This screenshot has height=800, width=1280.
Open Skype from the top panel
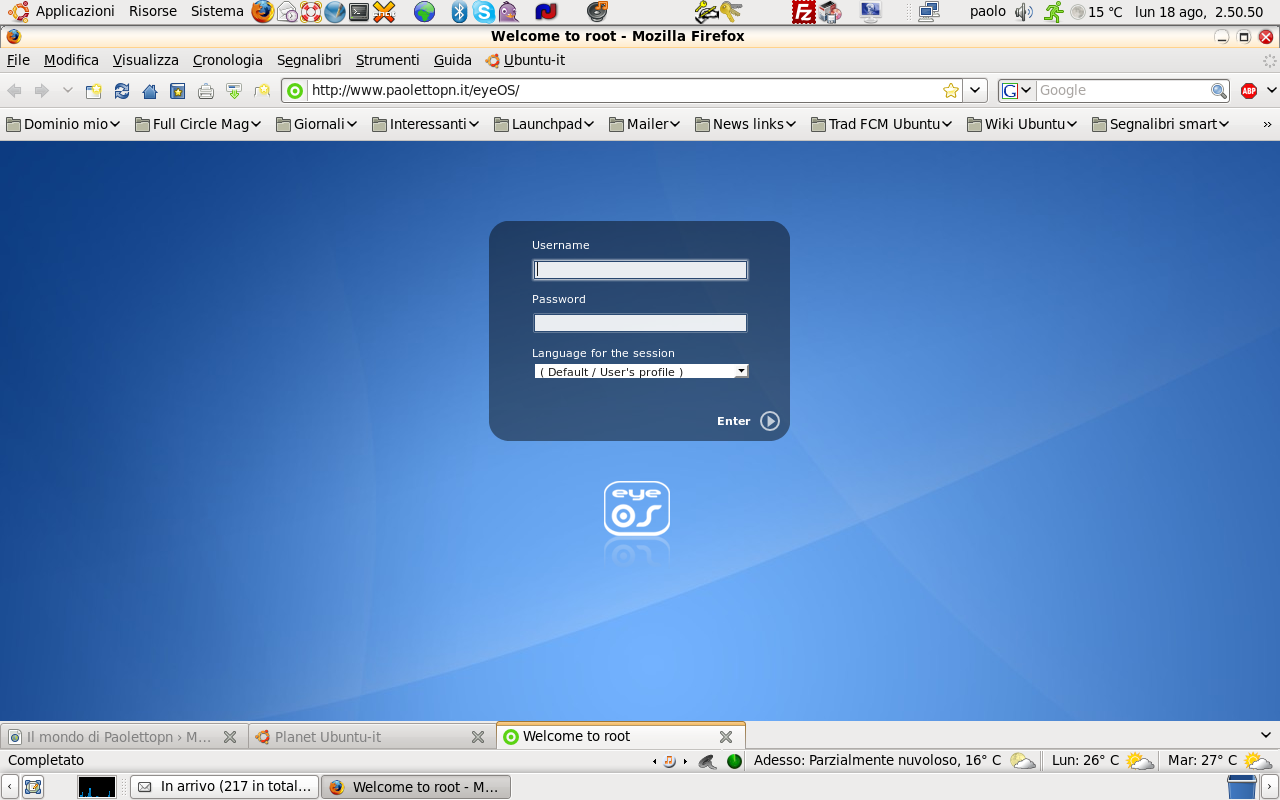pyautogui.click(x=484, y=12)
